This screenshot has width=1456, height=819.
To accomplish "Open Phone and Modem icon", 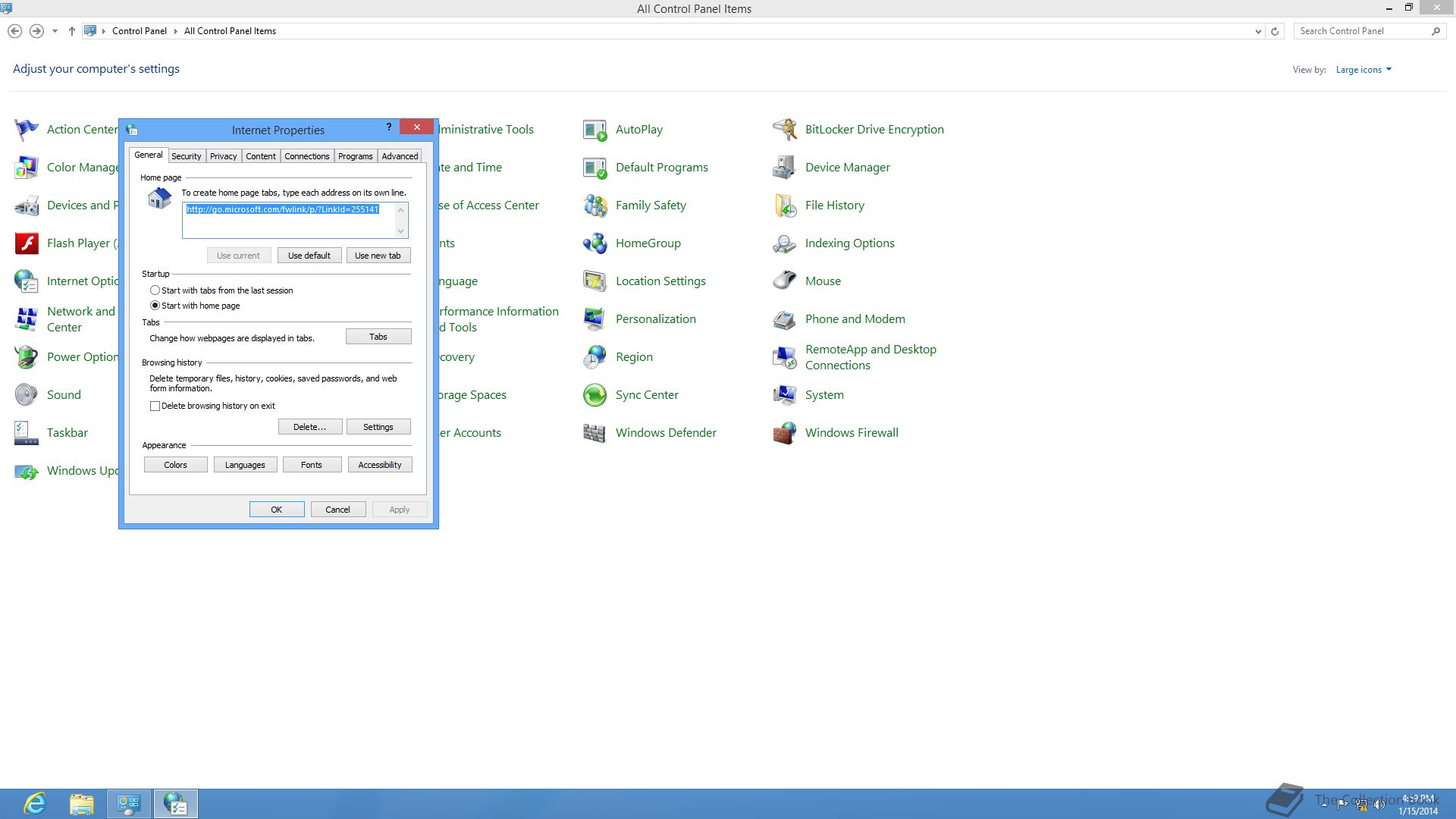I will point(785,319).
